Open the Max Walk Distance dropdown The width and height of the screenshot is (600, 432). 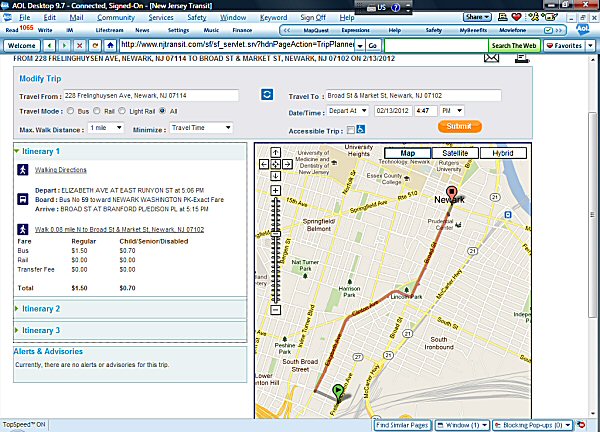(106, 128)
